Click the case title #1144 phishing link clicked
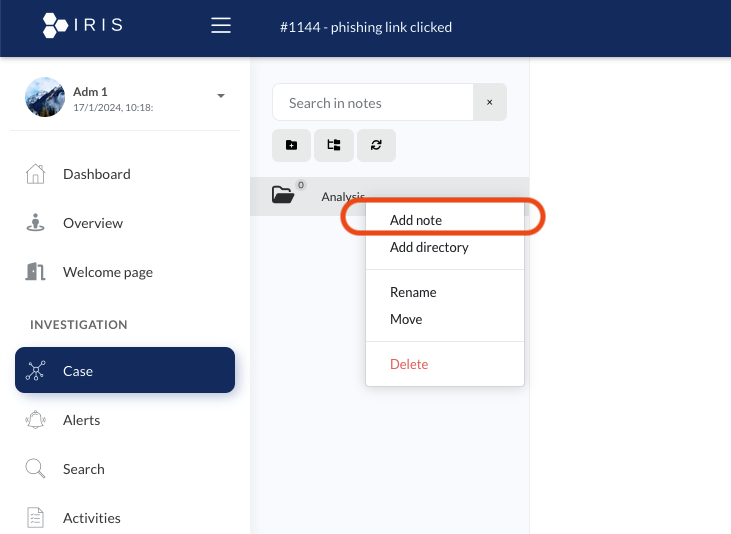 point(366,27)
